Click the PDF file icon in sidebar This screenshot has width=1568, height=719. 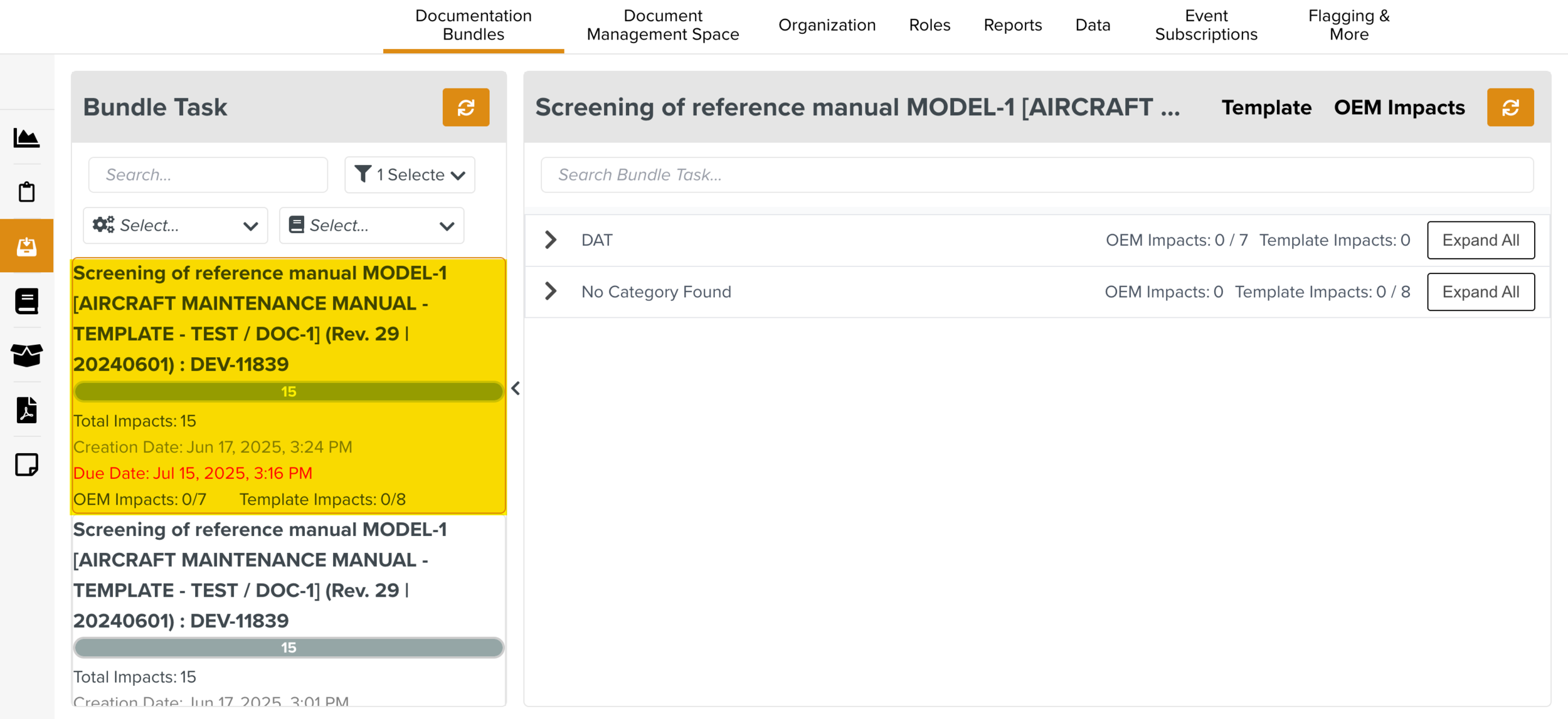point(26,410)
